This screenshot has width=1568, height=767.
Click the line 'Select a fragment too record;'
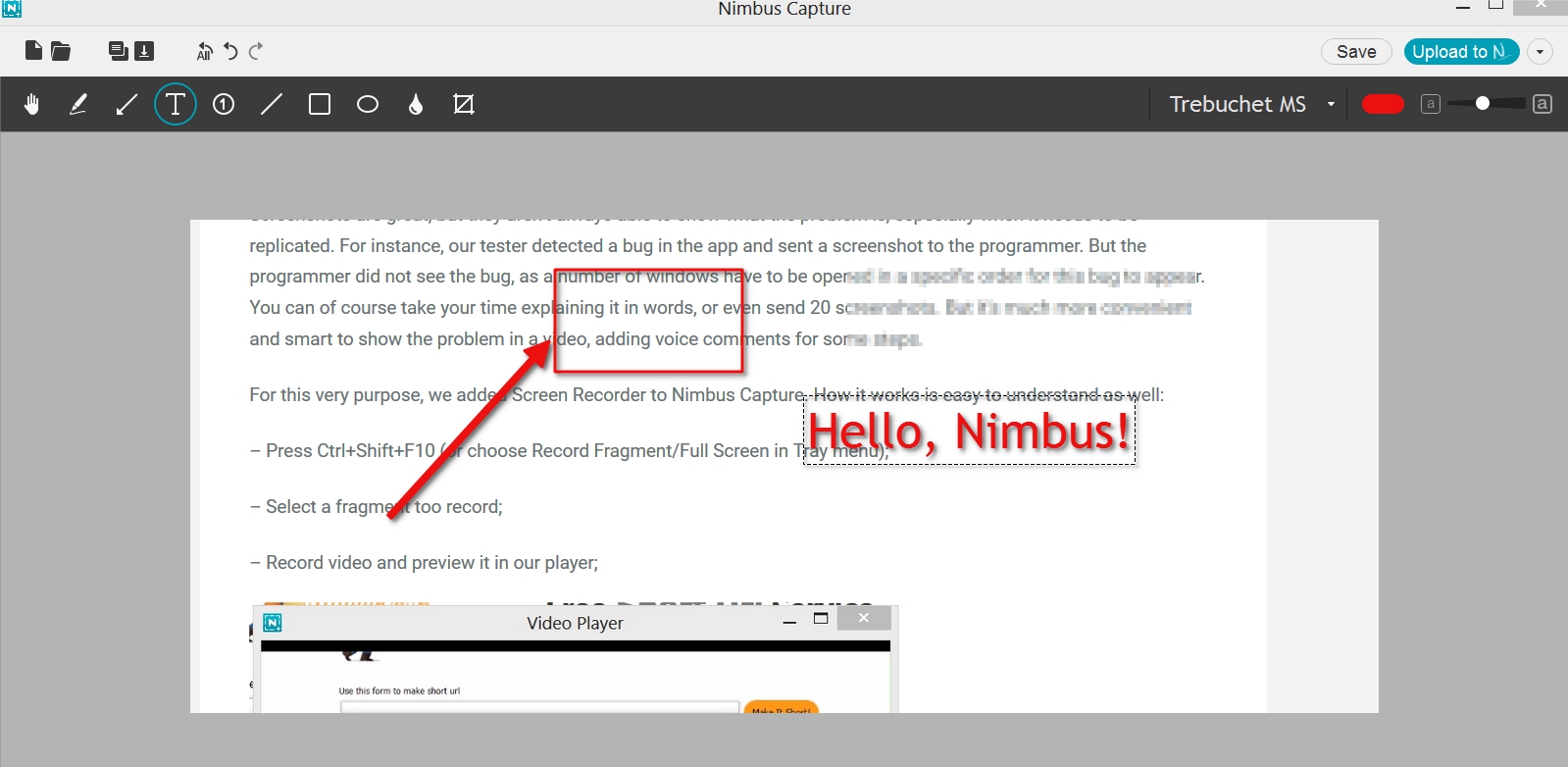point(376,507)
